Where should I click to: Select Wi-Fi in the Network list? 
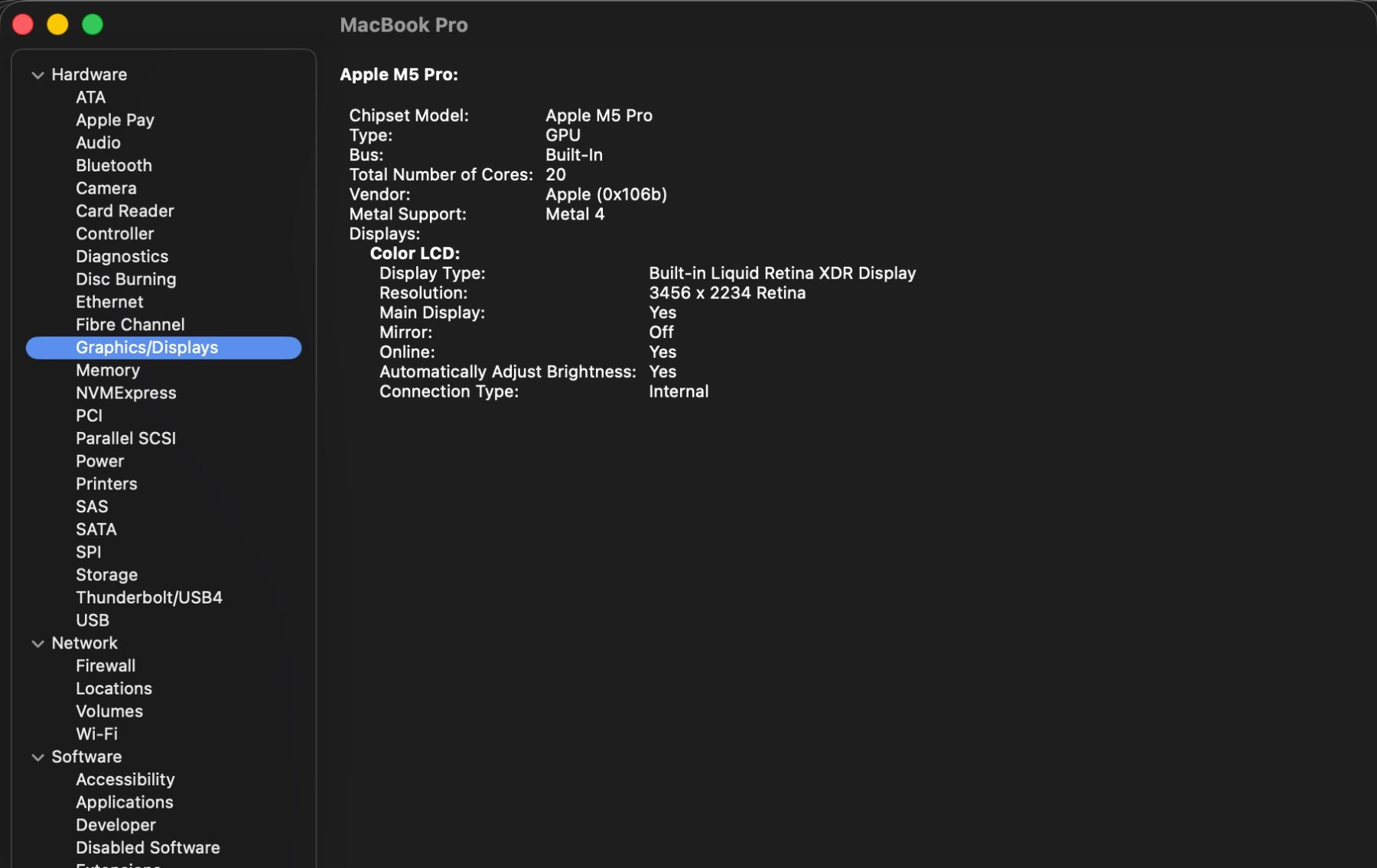pyautogui.click(x=96, y=734)
